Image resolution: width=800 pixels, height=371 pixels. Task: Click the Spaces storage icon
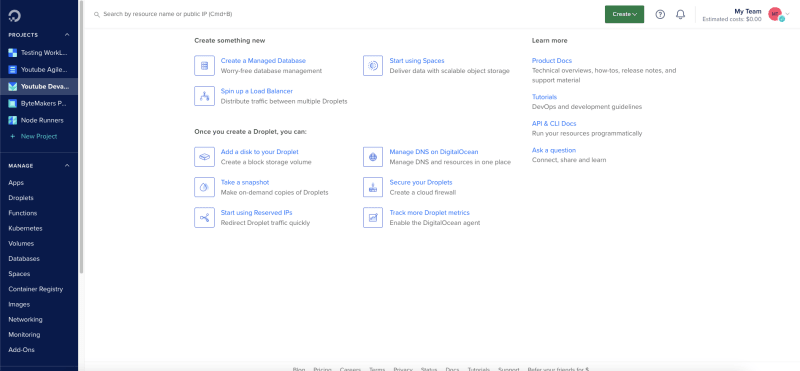click(373, 66)
